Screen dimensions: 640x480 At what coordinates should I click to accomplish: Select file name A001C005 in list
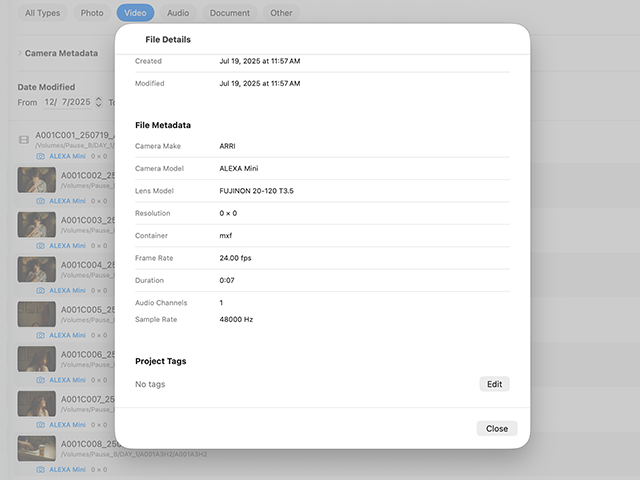point(88,310)
